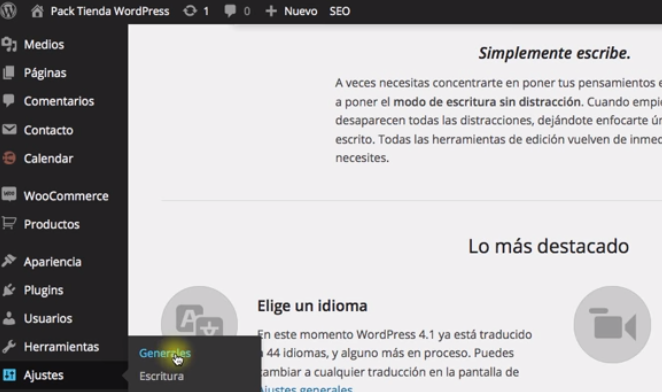Open Productos in the sidebar
662x392 pixels.
point(52,224)
